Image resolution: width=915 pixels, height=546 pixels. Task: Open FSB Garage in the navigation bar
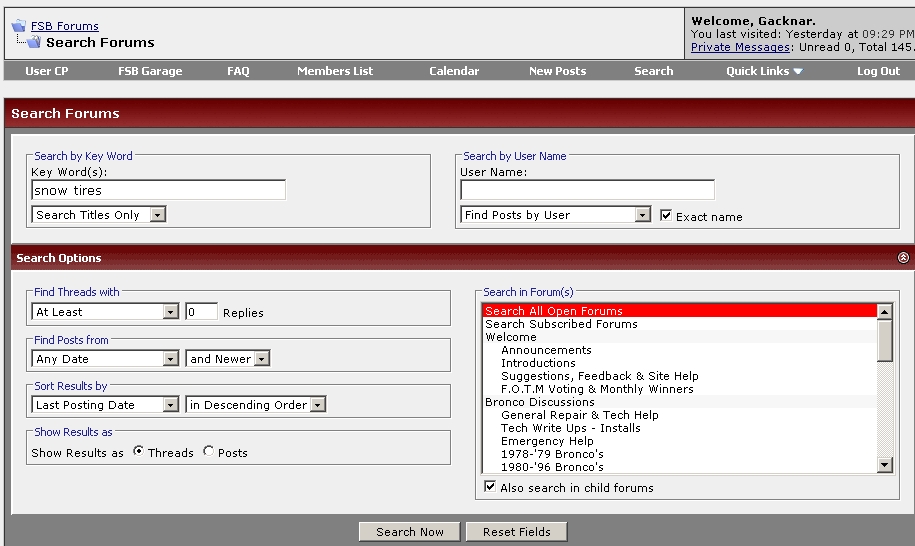[150, 71]
